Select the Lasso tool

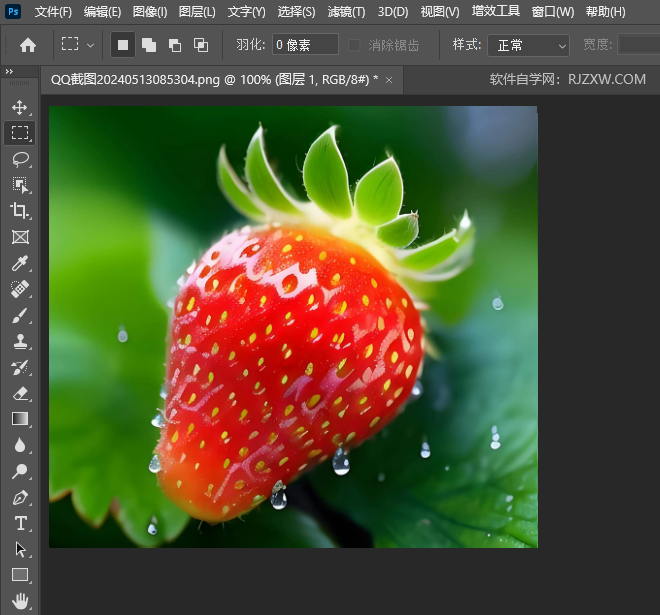[20, 159]
